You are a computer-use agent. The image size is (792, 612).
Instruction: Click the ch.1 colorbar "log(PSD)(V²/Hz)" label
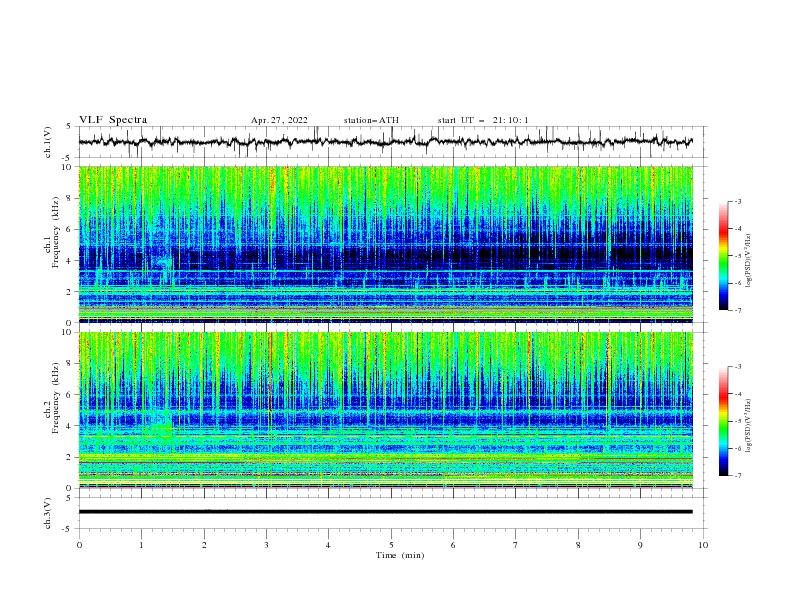click(x=748, y=261)
